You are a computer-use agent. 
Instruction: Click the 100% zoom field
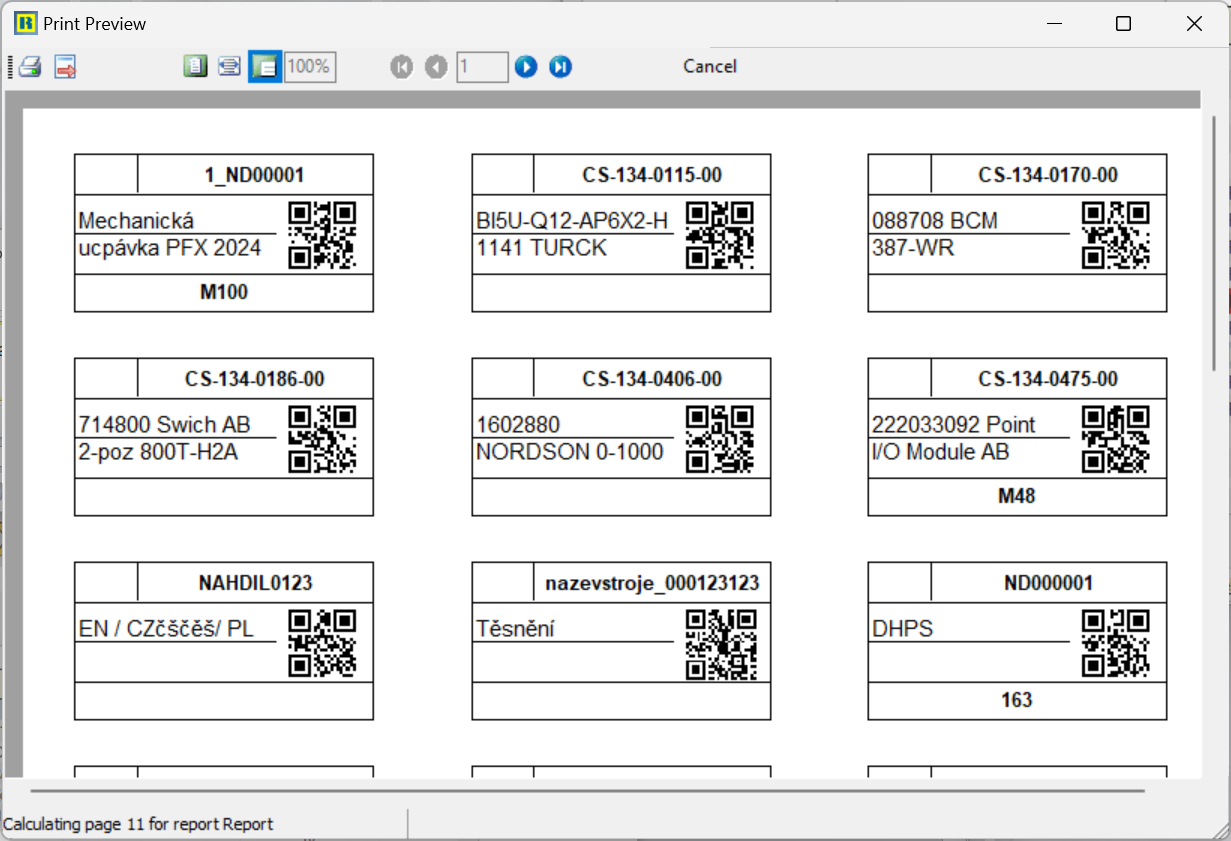point(310,67)
